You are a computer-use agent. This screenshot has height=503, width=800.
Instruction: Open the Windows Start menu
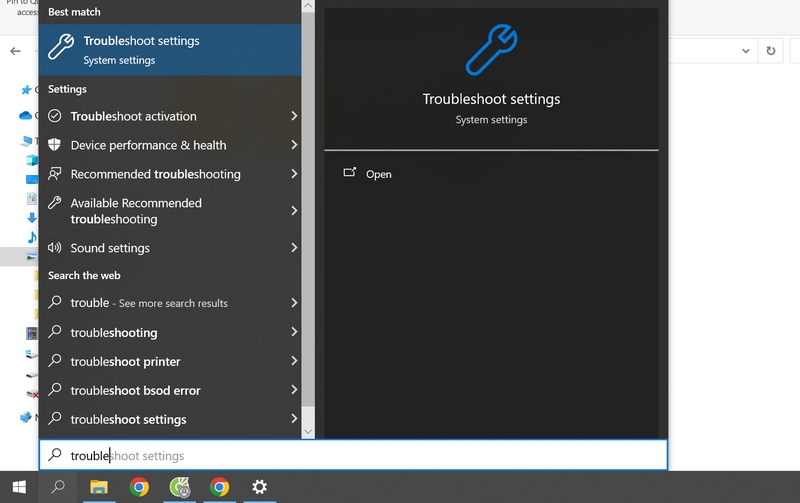[x=19, y=487]
